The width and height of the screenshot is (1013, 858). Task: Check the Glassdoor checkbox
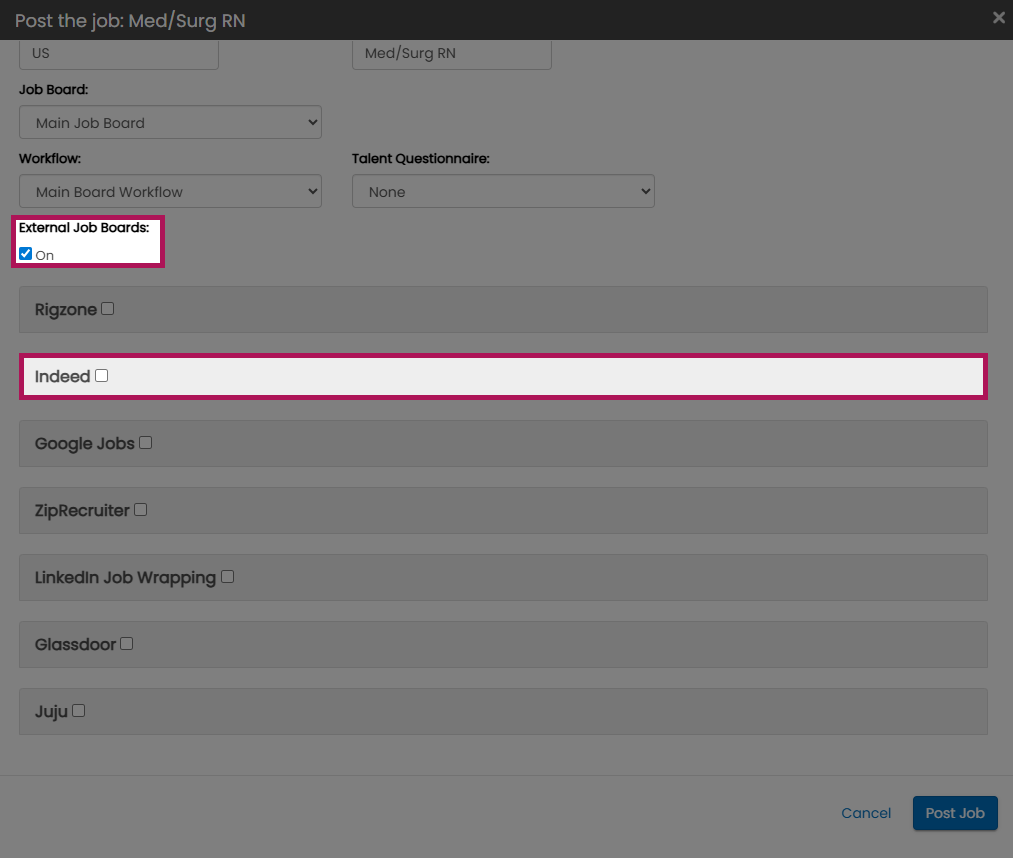127,644
